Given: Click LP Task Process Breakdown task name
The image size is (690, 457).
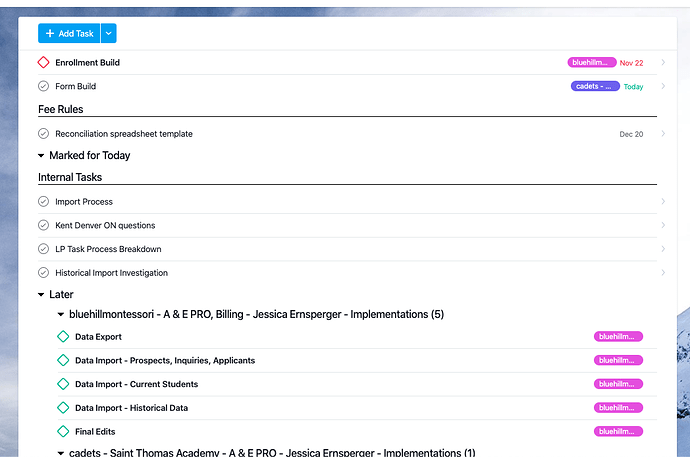Looking at the screenshot, I should [x=108, y=249].
